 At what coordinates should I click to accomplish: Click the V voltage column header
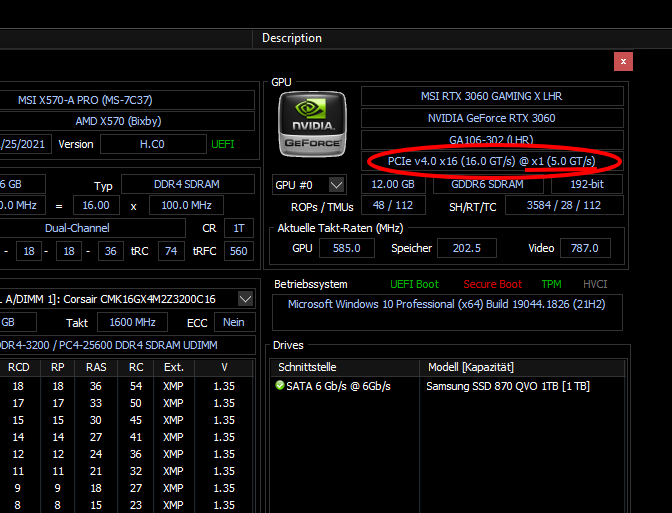pyautogui.click(x=224, y=367)
